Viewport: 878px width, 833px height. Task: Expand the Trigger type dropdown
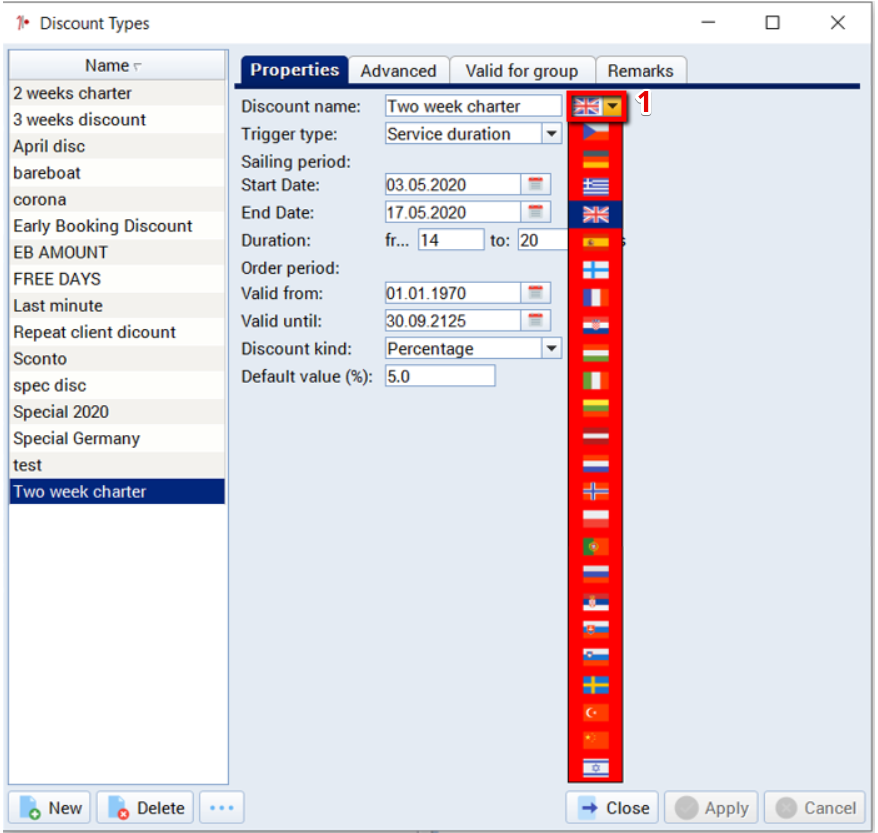click(x=552, y=134)
